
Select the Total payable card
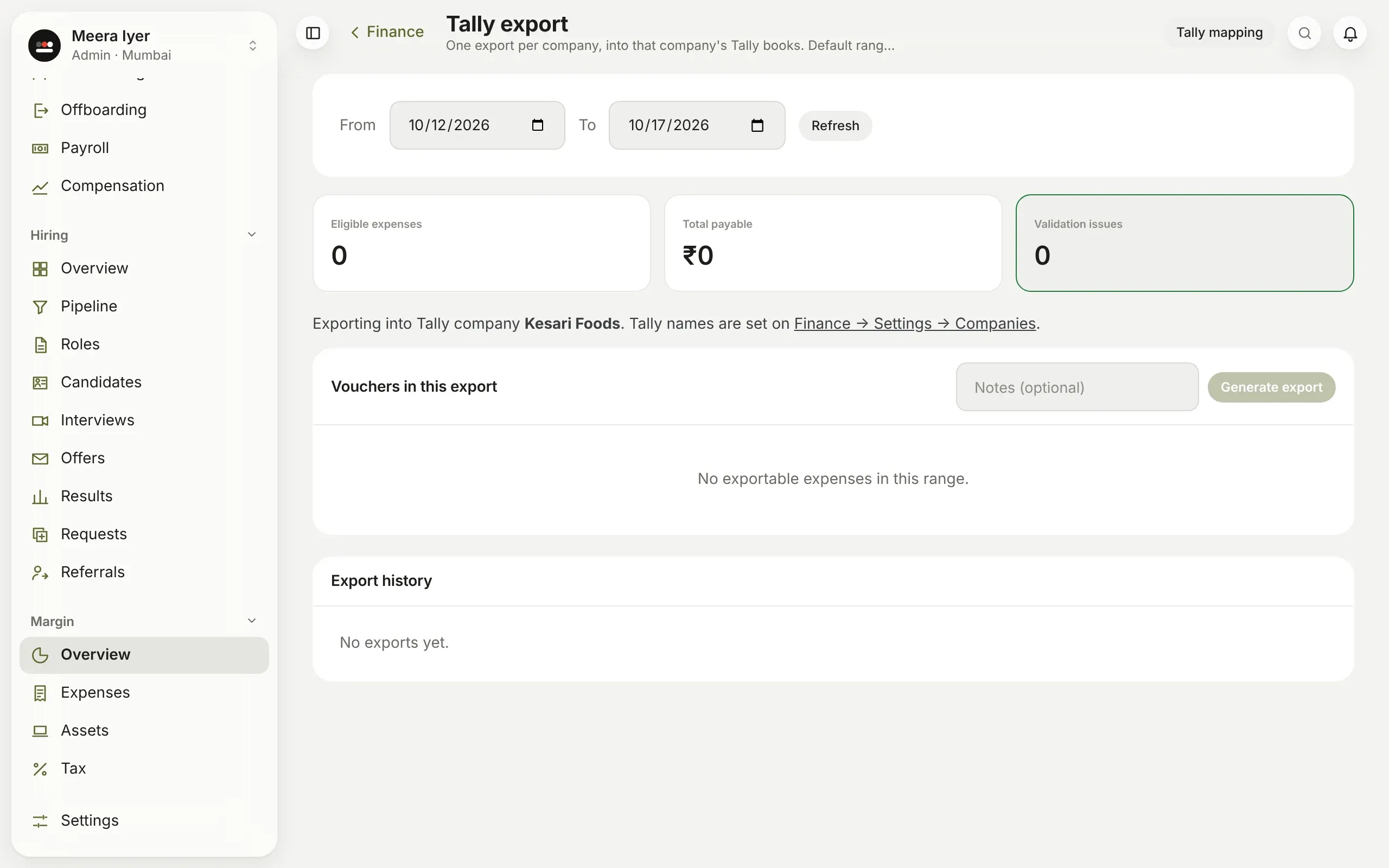[x=833, y=243]
